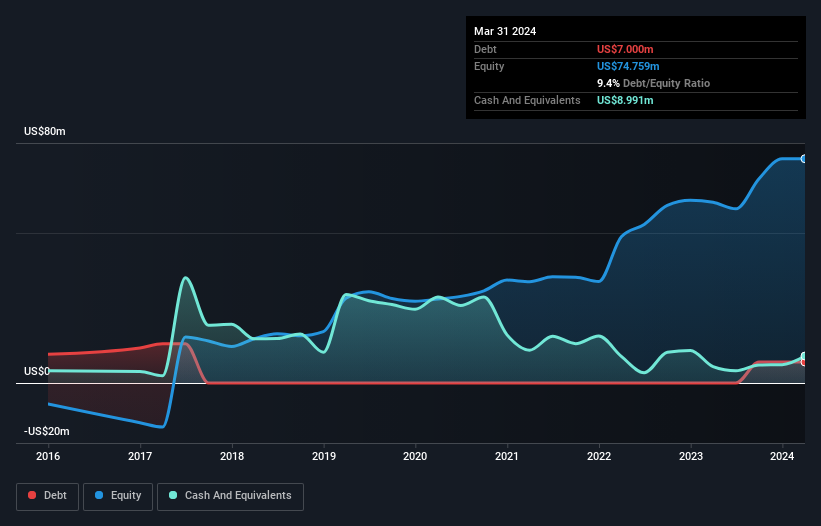The image size is (821, 526).
Task: Select the Cash And Equivalents end data point
Action: pos(804,356)
